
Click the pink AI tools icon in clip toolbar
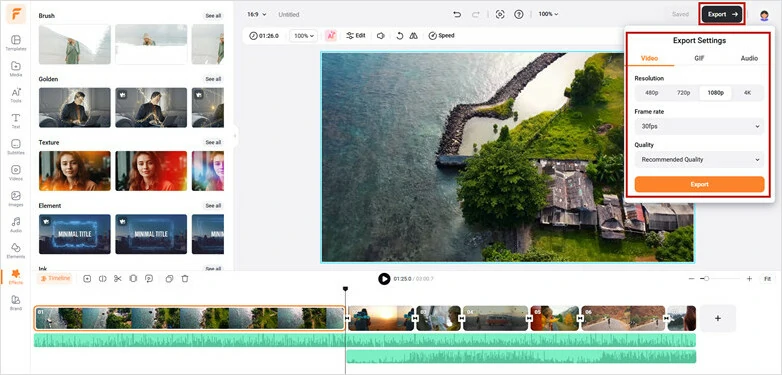coord(331,36)
